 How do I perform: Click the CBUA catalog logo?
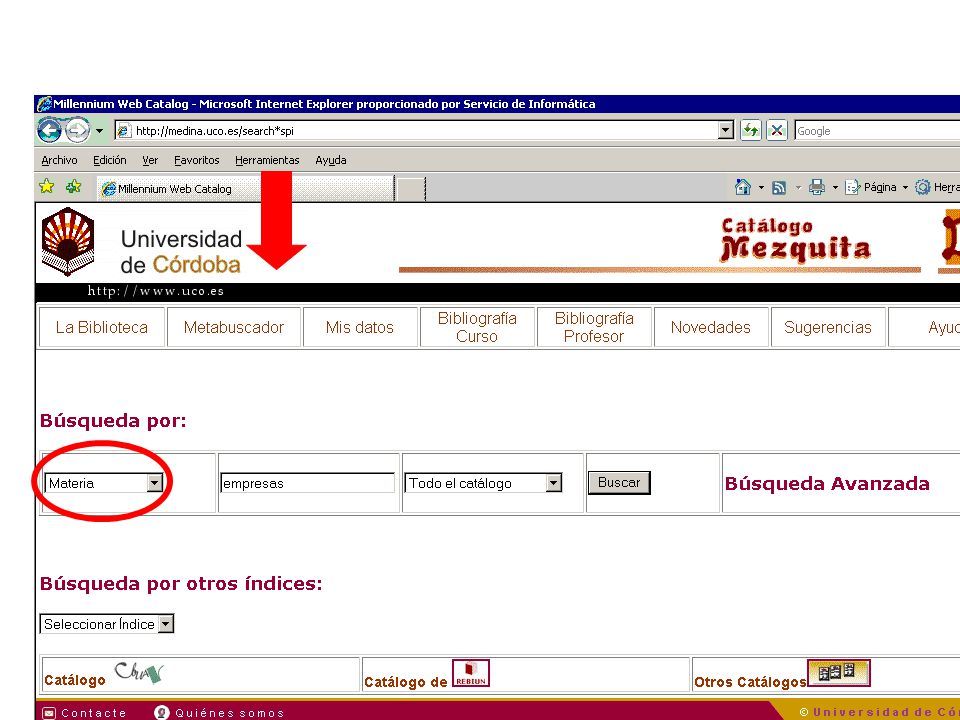pos(140,672)
